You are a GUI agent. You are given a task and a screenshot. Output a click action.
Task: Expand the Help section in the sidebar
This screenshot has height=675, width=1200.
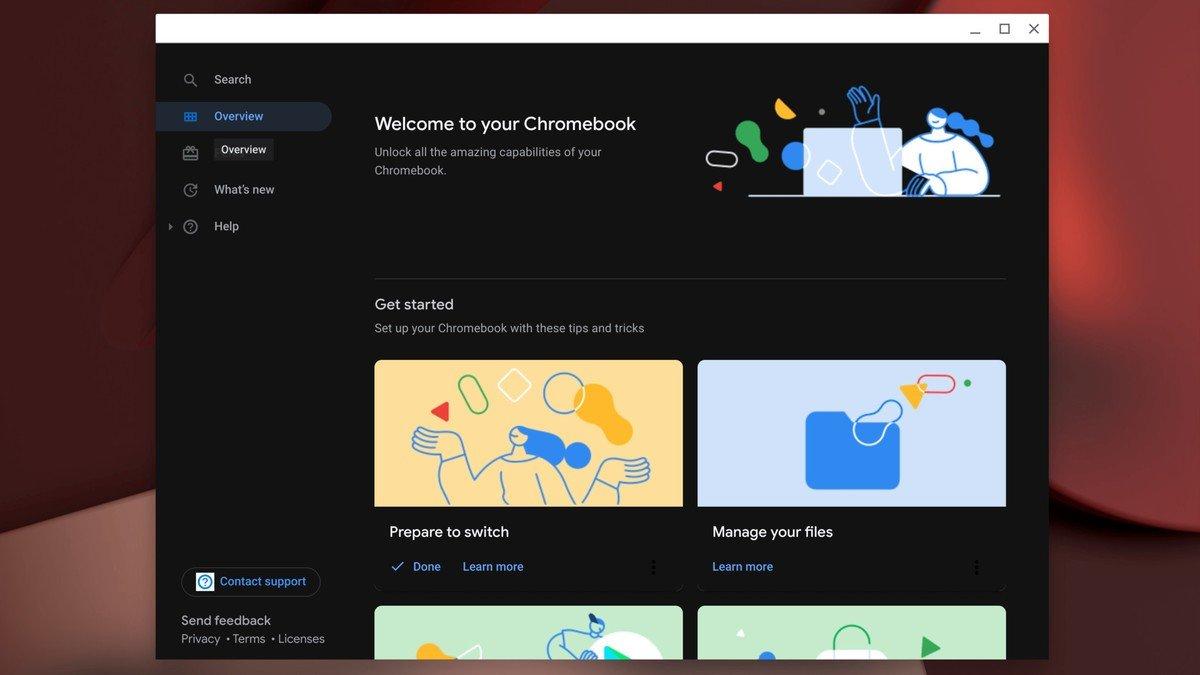coord(170,226)
